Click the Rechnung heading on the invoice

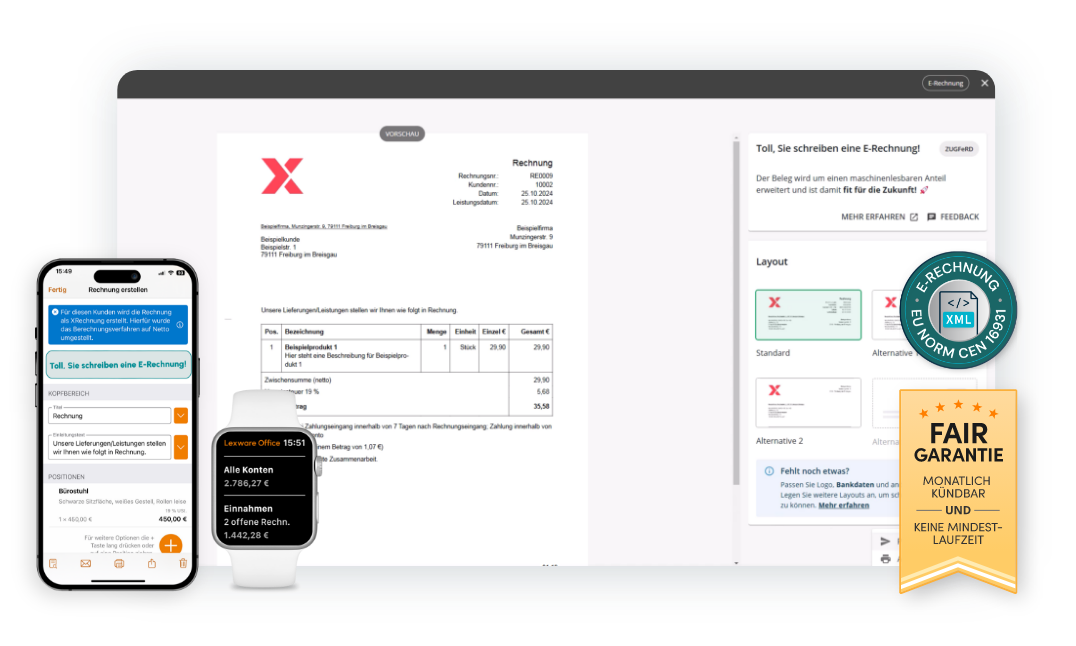point(532,163)
